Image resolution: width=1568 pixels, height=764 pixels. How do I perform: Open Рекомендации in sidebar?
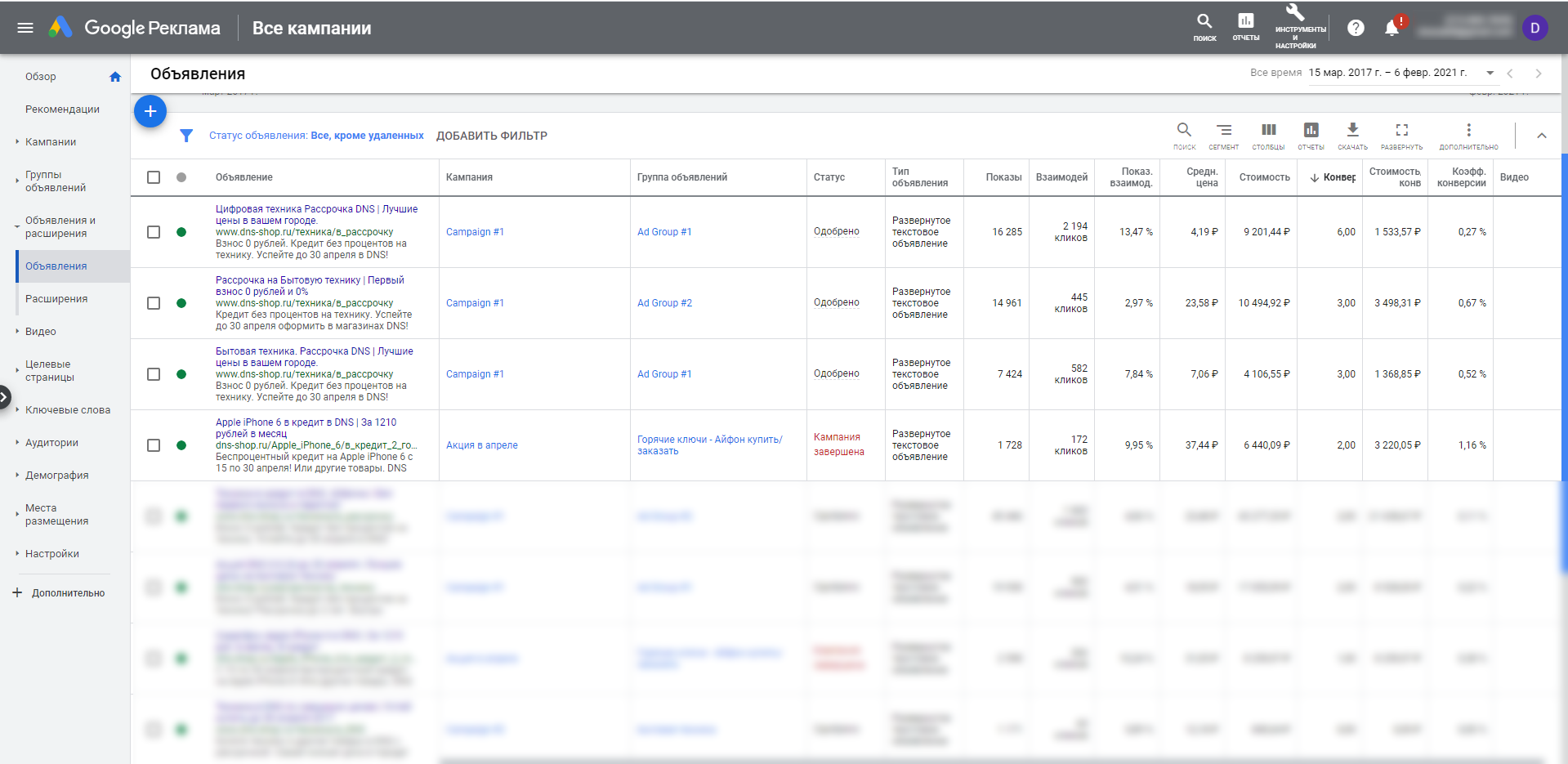62,109
